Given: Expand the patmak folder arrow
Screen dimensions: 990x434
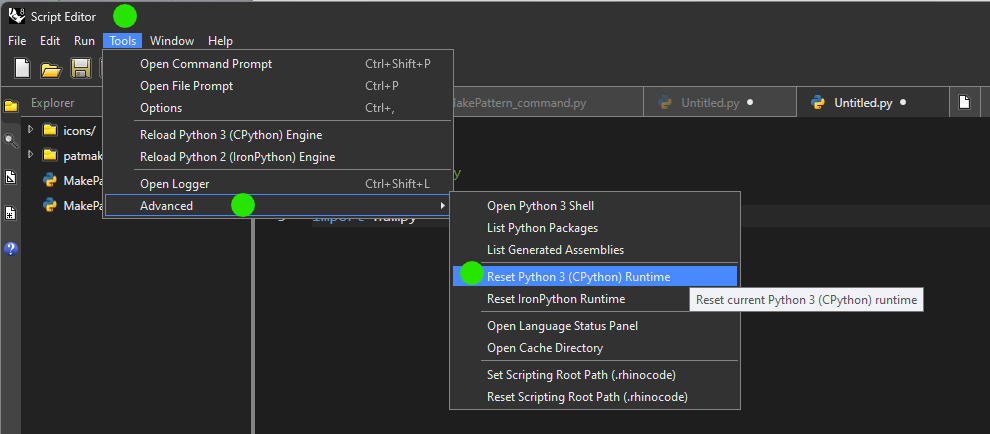Looking at the screenshot, I should coord(31,155).
